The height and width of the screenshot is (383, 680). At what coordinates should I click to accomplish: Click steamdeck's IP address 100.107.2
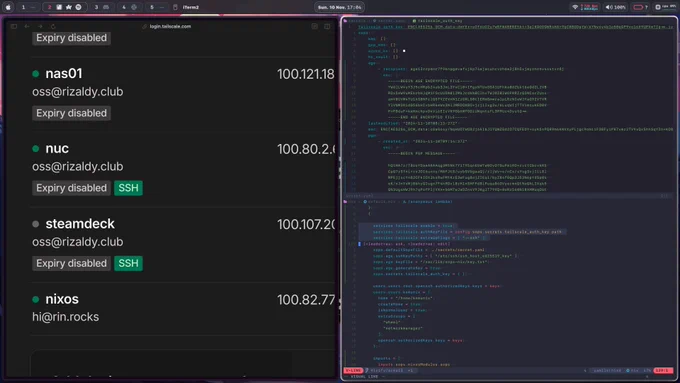tap(306, 224)
